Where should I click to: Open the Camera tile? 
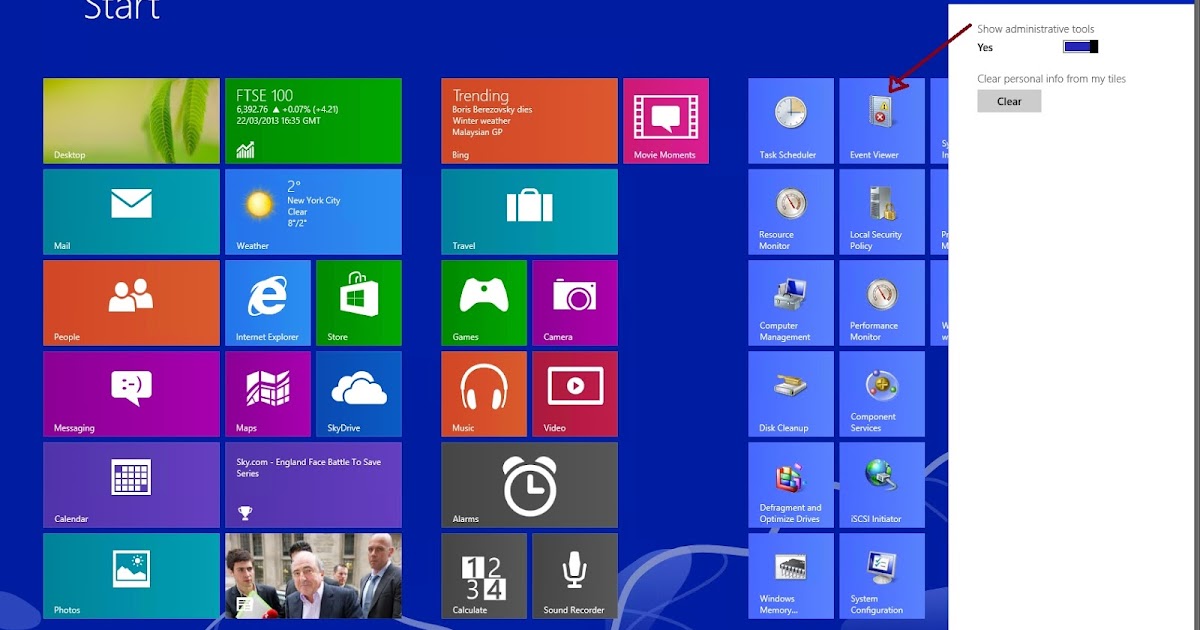pyautogui.click(x=575, y=303)
